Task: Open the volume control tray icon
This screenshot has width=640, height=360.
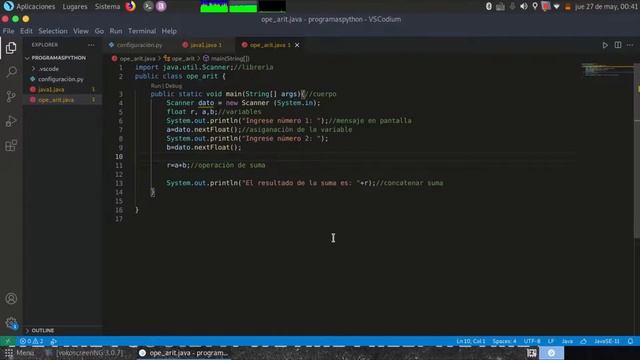Action: [x=524, y=6]
